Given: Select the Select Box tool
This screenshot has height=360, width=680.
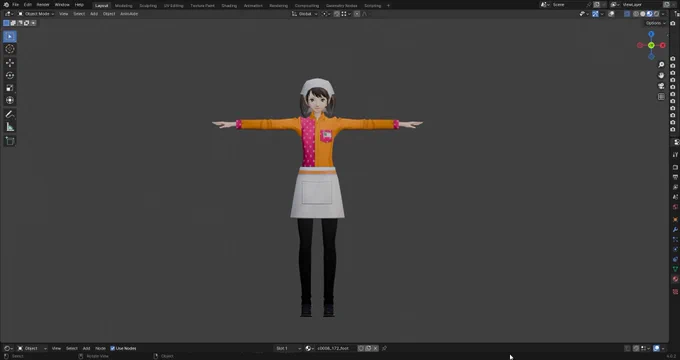Looking at the screenshot, I should (x=10, y=36).
